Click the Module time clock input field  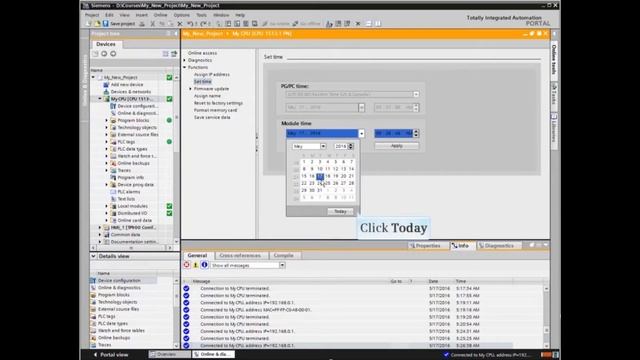coord(394,133)
